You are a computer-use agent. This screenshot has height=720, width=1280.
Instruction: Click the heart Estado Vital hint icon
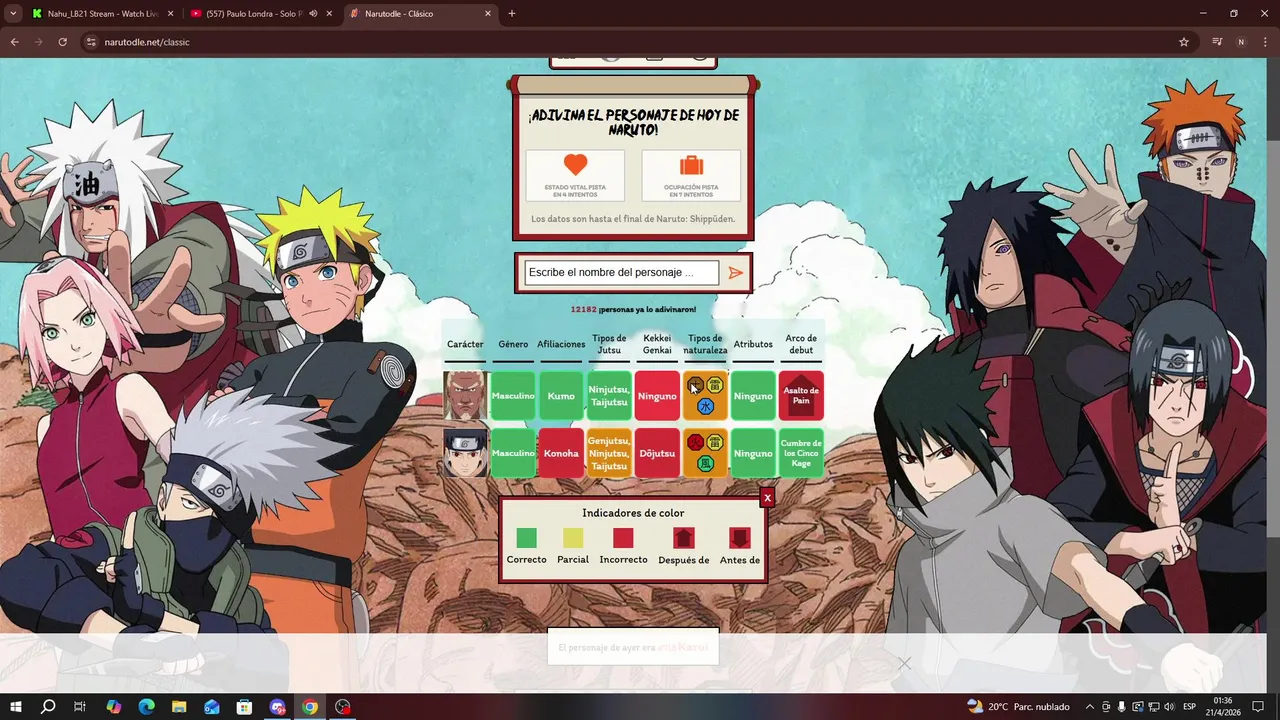[x=575, y=165]
